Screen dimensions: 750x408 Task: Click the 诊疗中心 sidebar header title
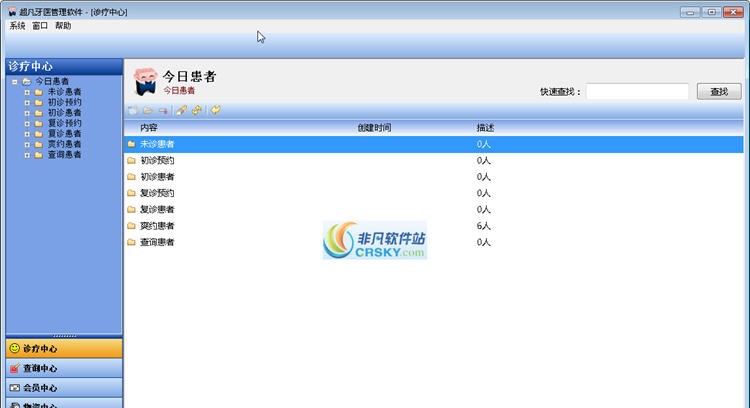31,66
